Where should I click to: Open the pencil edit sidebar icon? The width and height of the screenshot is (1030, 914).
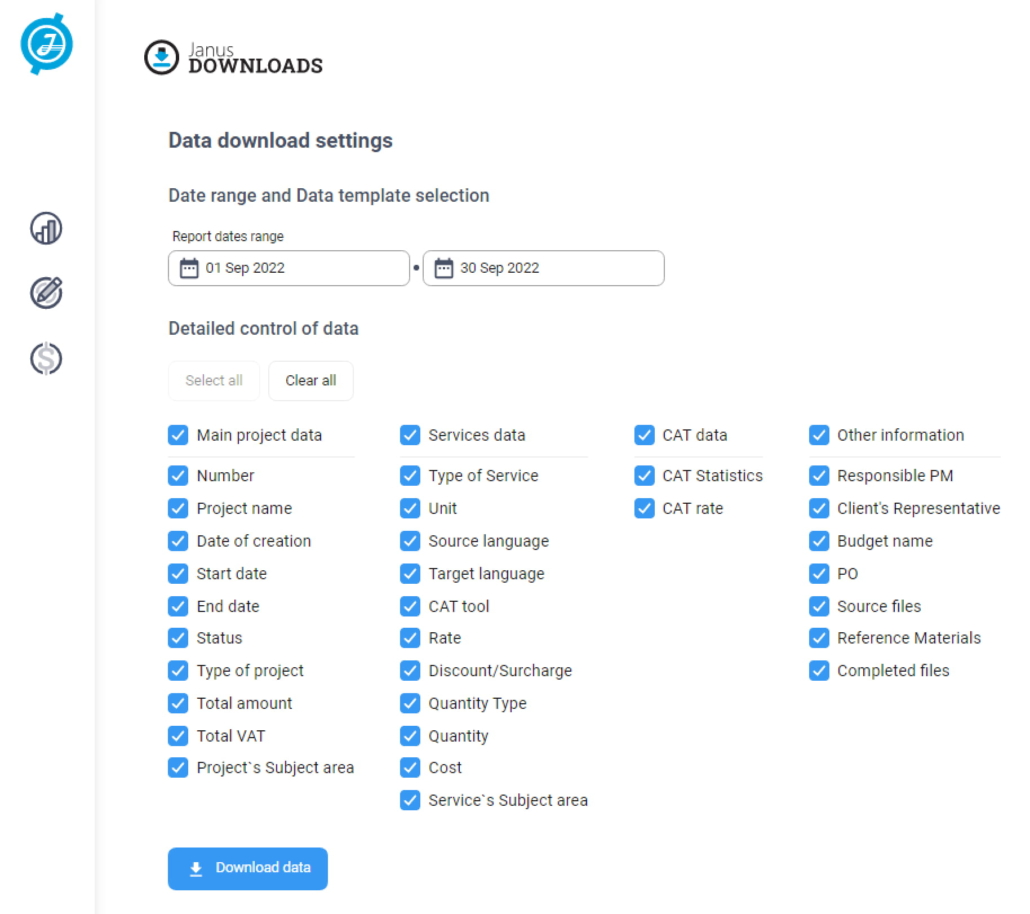(x=46, y=293)
